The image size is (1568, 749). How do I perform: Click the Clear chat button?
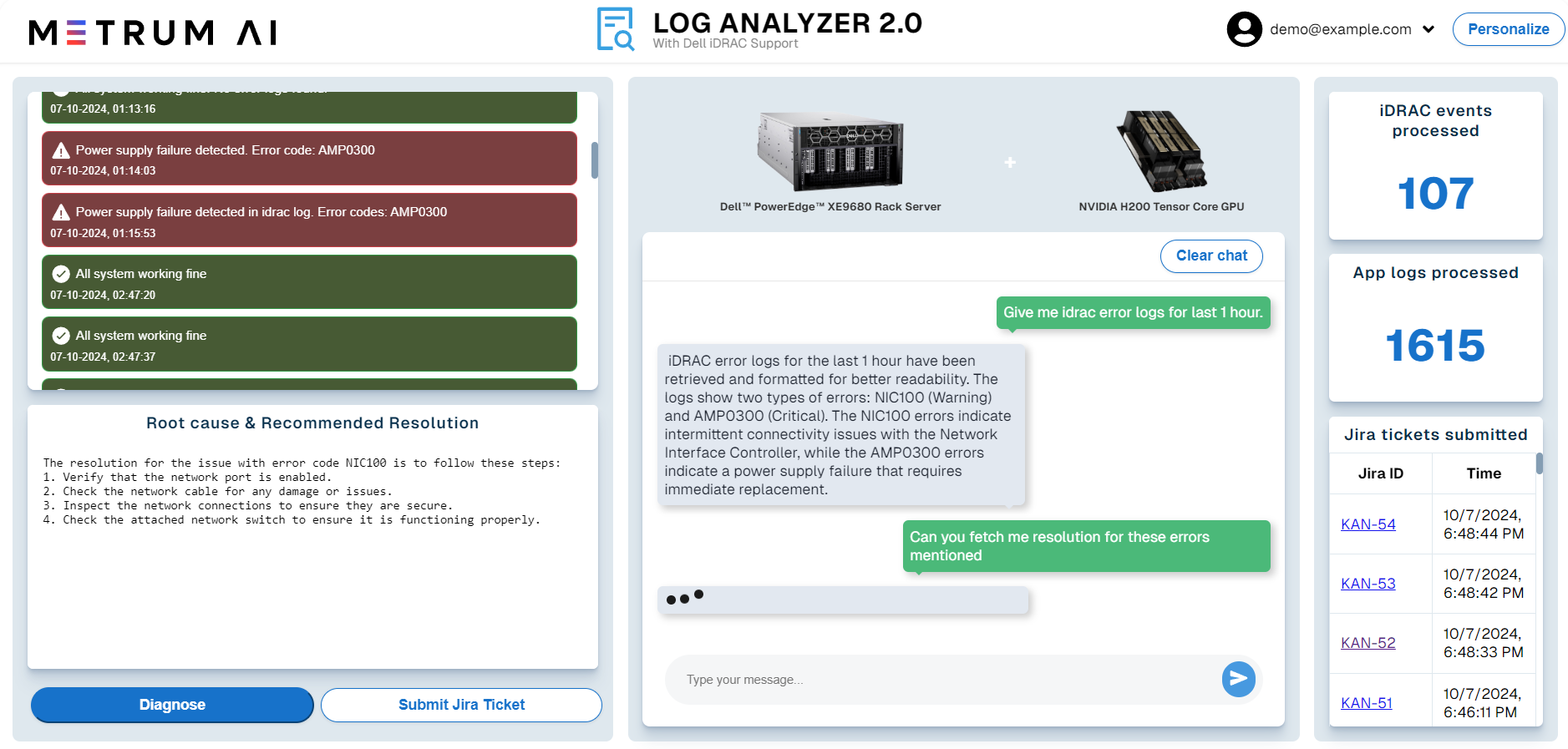pos(1211,256)
